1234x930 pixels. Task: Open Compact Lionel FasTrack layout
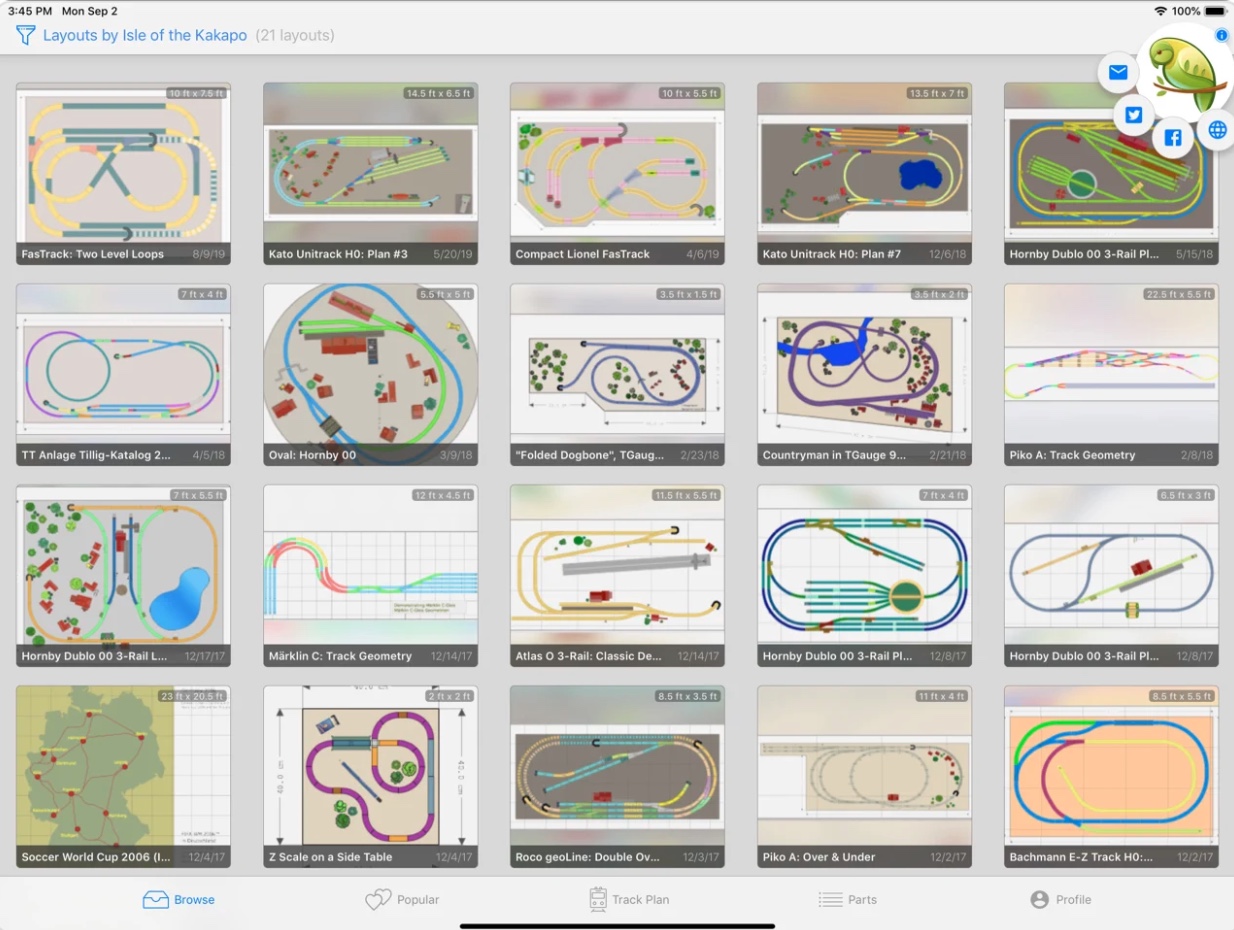click(x=617, y=174)
